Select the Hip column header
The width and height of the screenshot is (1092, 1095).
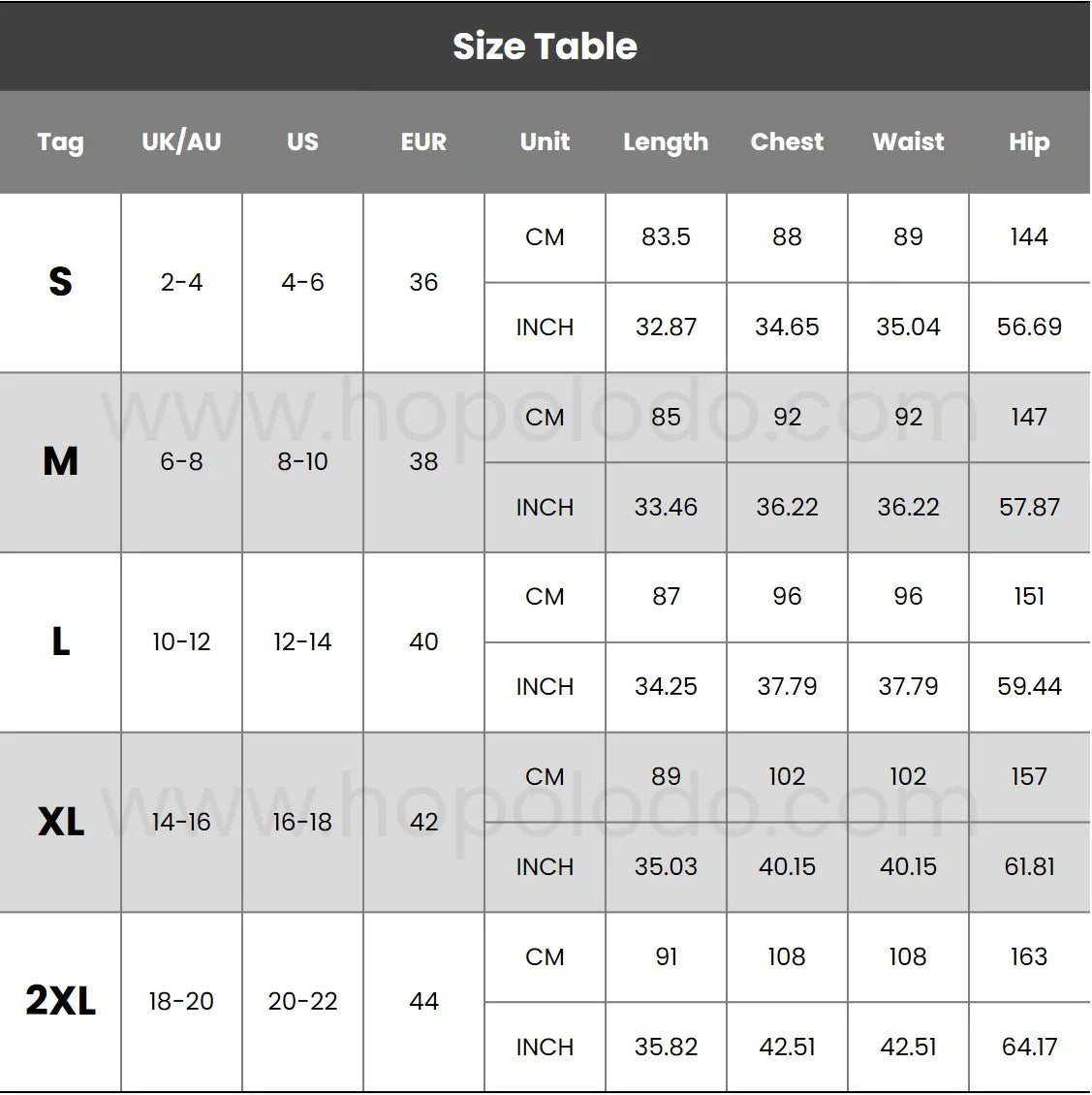point(1029,142)
